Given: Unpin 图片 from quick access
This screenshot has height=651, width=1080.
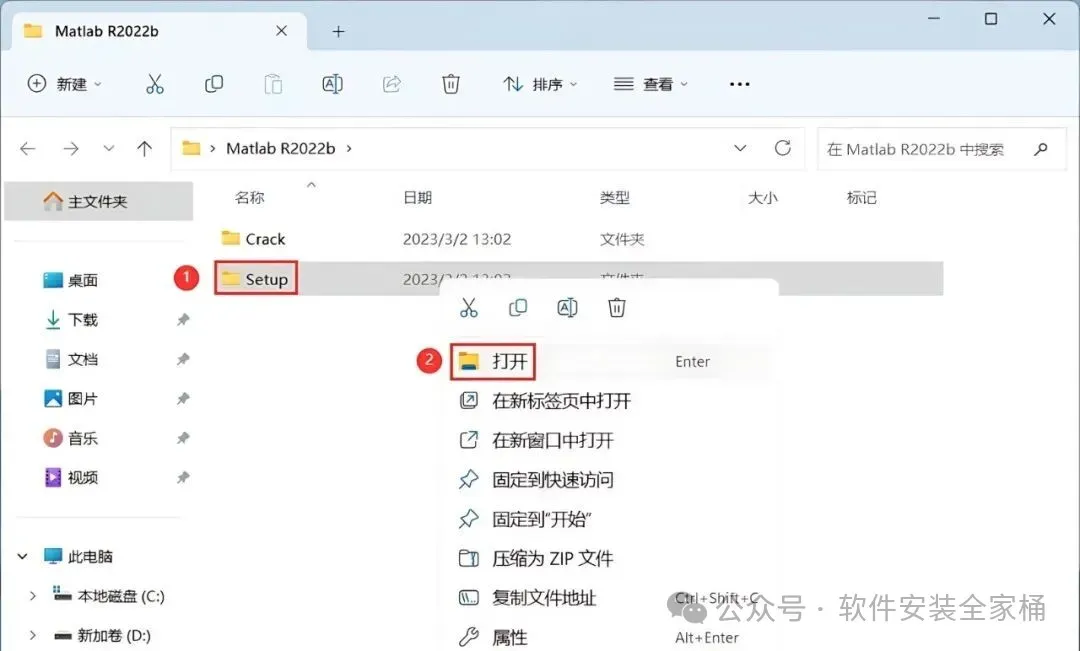Looking at the screenshot, I should tap(183, 398).
